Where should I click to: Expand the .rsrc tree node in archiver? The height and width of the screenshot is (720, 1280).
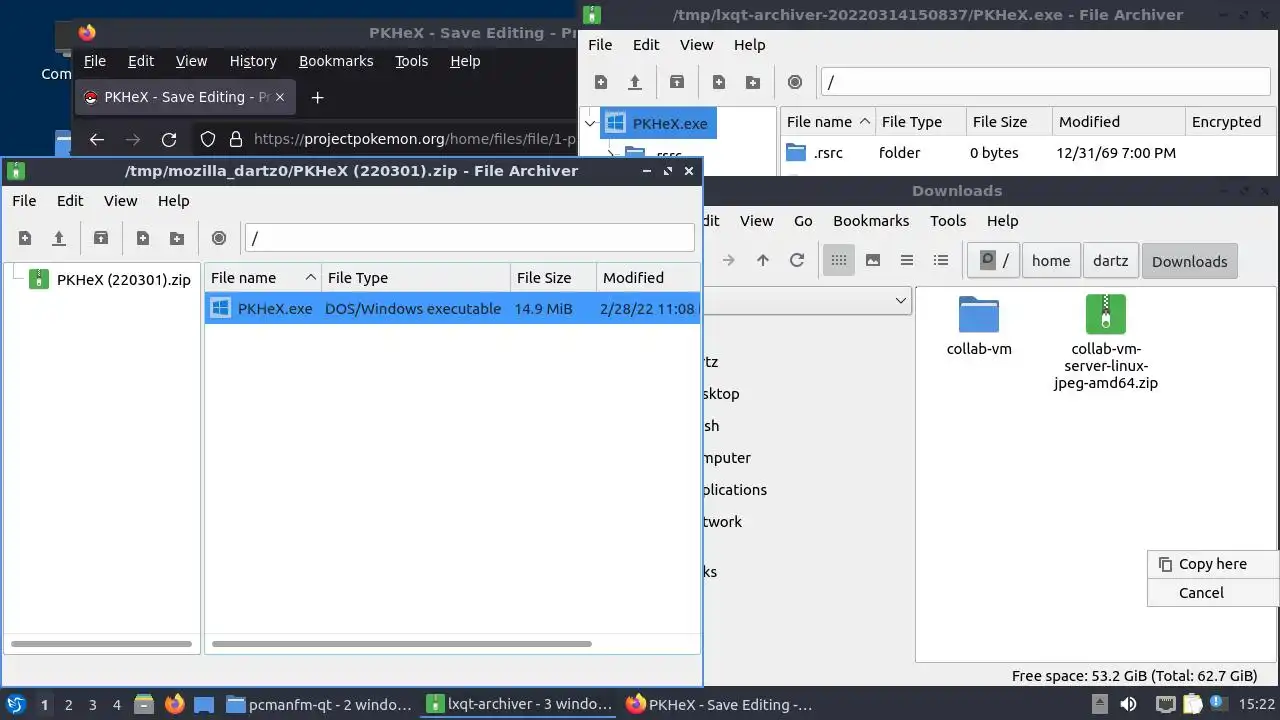[610, 155]
